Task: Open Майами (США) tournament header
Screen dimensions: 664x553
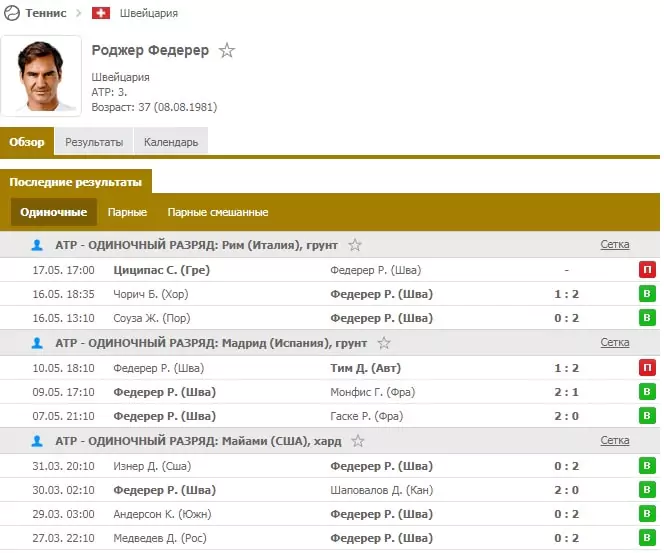Action: (x=198, y=441)
